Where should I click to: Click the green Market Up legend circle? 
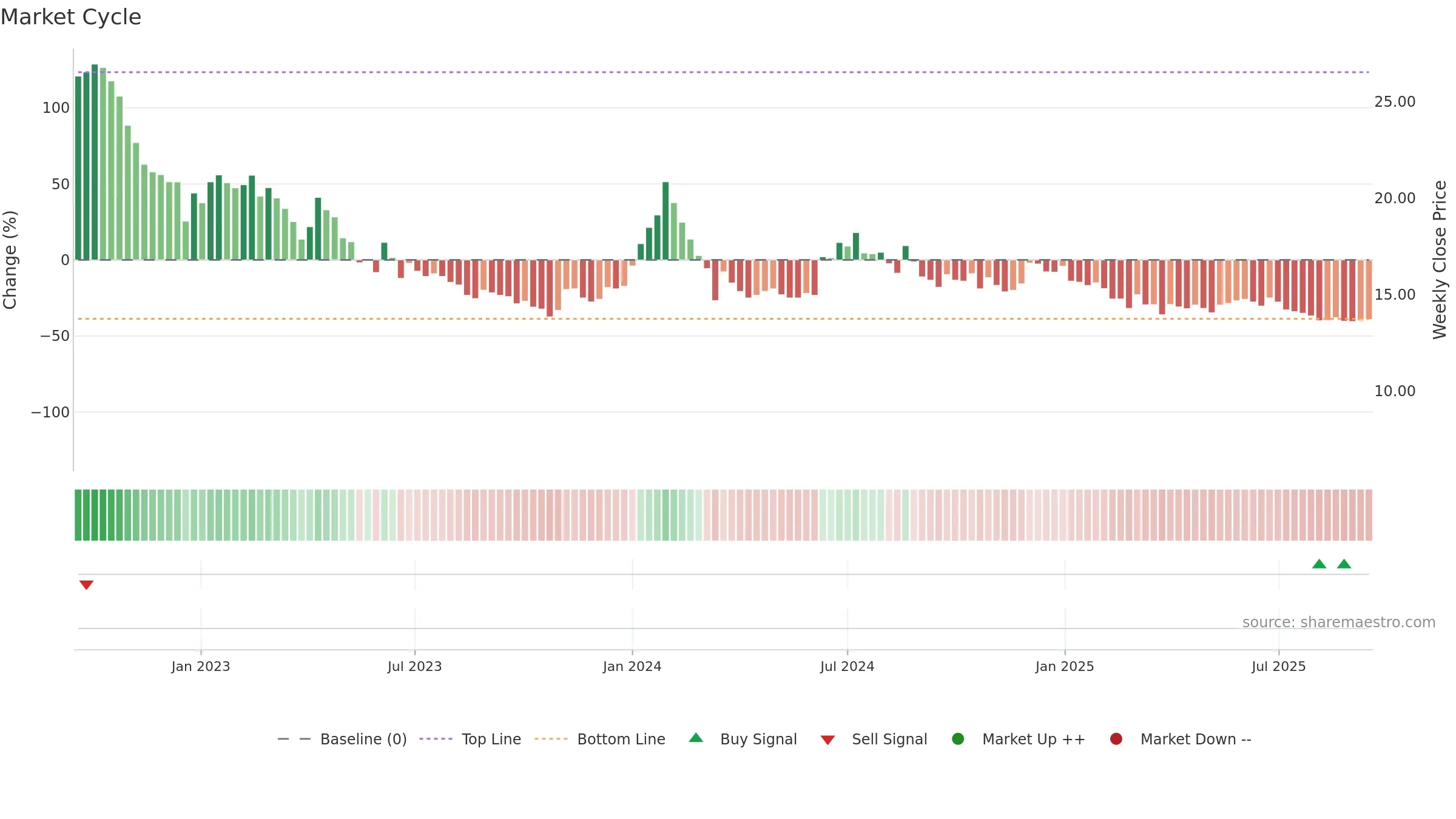tap(958, 739)
